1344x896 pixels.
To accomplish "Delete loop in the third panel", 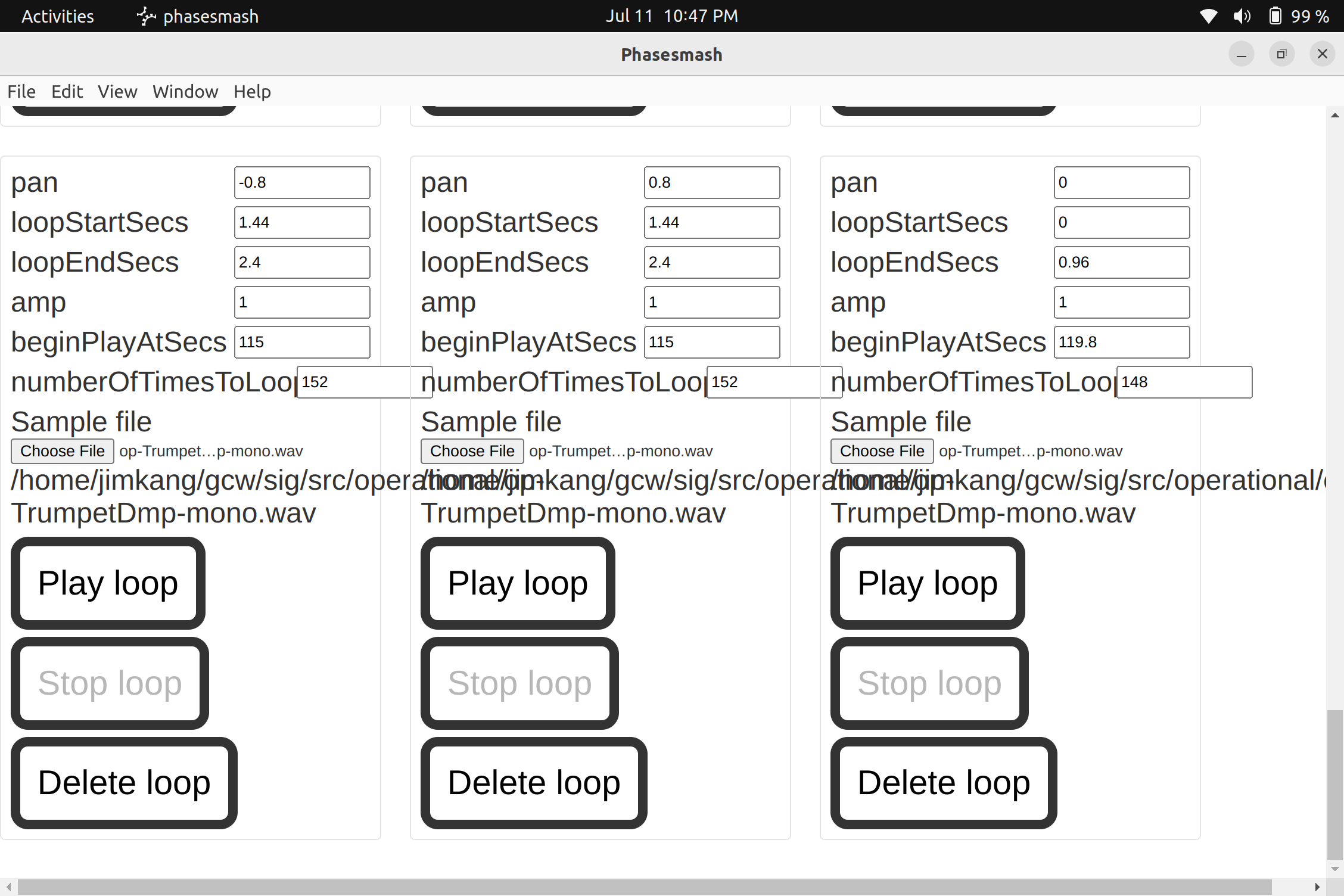I will coord(944,783).
